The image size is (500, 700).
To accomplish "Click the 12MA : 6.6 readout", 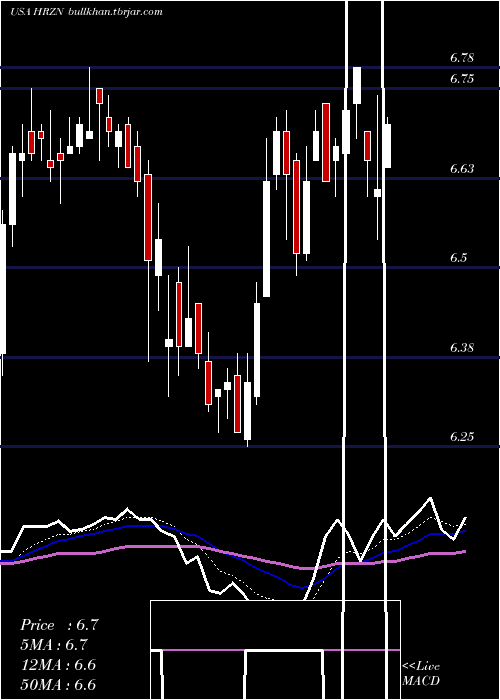I will pos(58,665).
